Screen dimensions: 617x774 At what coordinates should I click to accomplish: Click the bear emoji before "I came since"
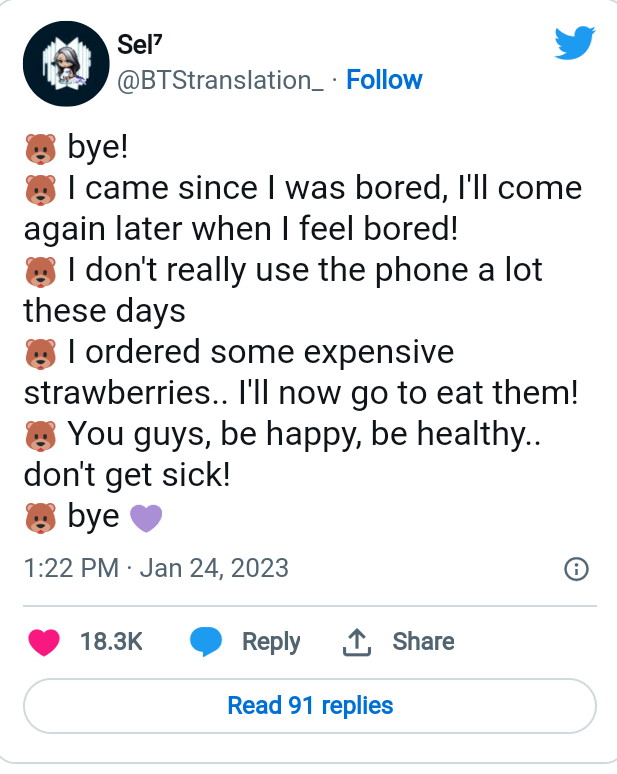[39, 190]
